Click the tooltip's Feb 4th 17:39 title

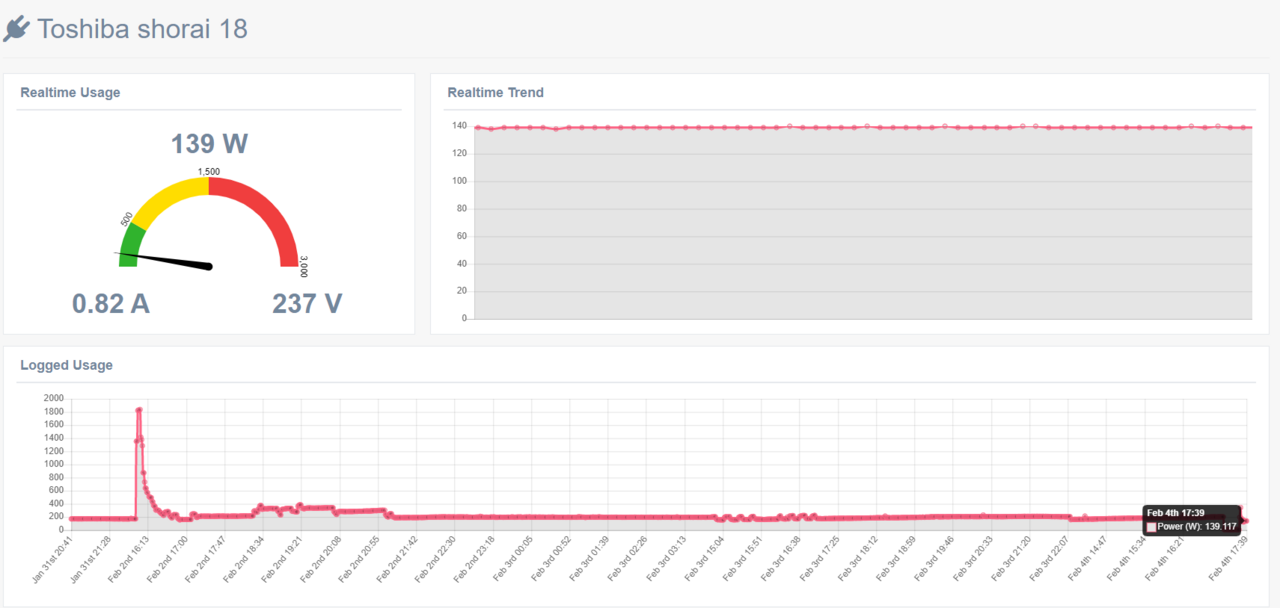tap(1175, 512)
